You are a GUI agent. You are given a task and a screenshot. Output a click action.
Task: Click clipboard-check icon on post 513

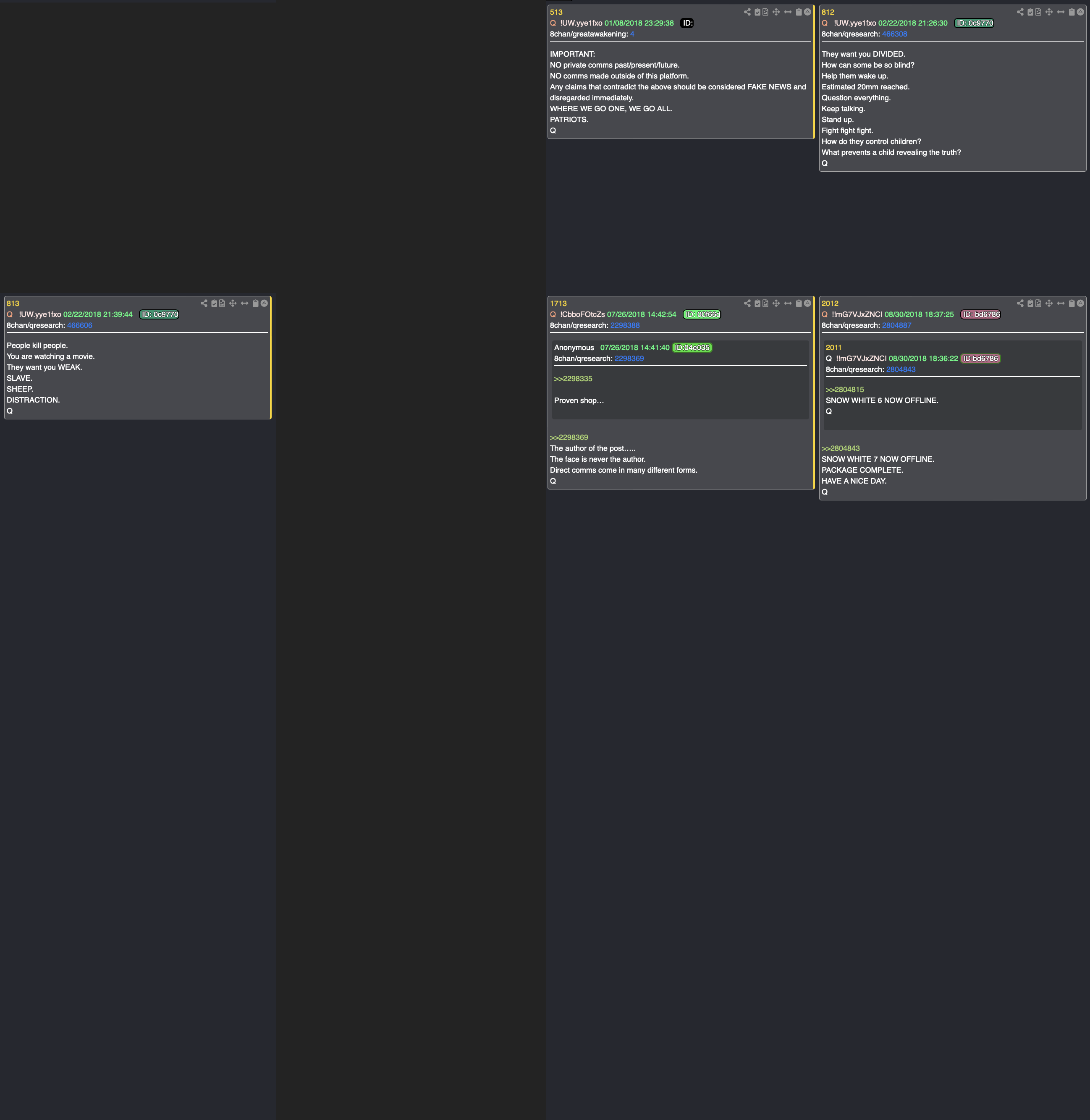tap(757, 12)
